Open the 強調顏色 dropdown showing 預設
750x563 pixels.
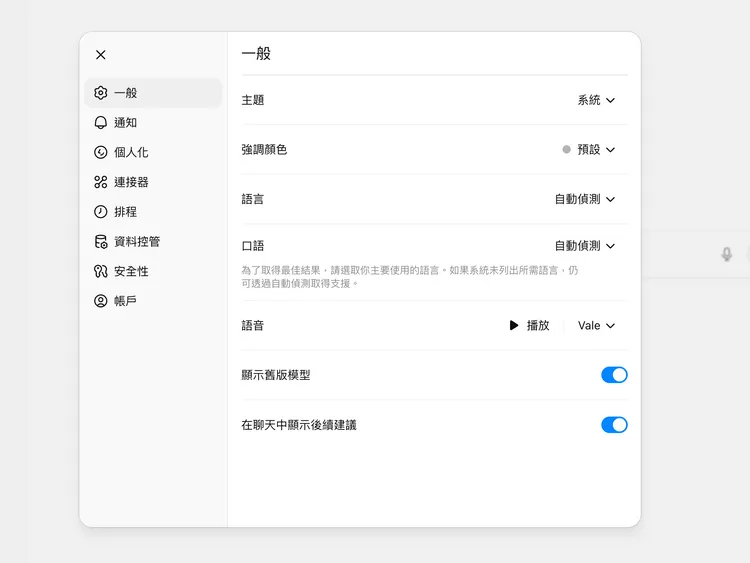click(x=589, y=150)
